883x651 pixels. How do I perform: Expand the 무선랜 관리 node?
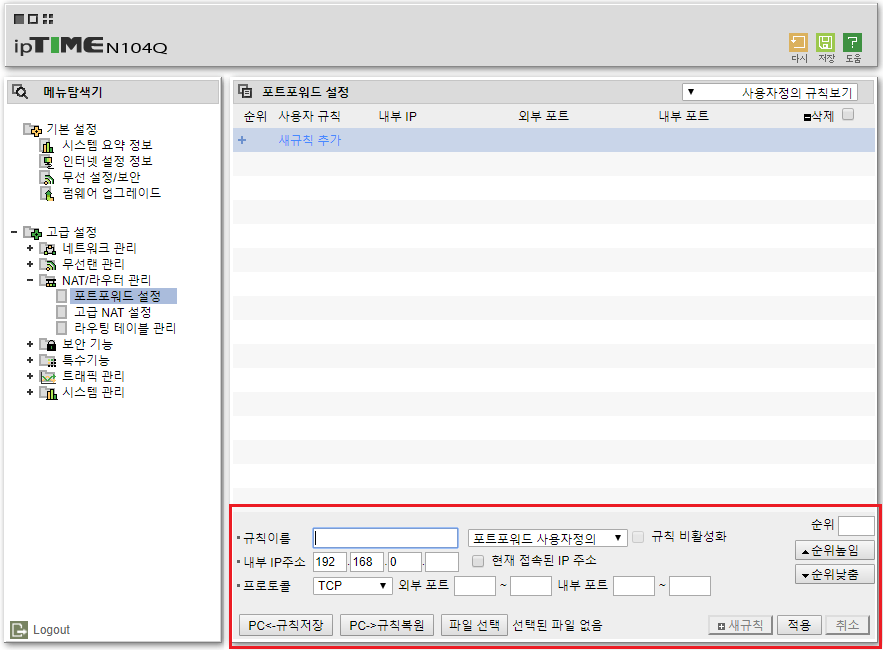[x=30, y=264]
